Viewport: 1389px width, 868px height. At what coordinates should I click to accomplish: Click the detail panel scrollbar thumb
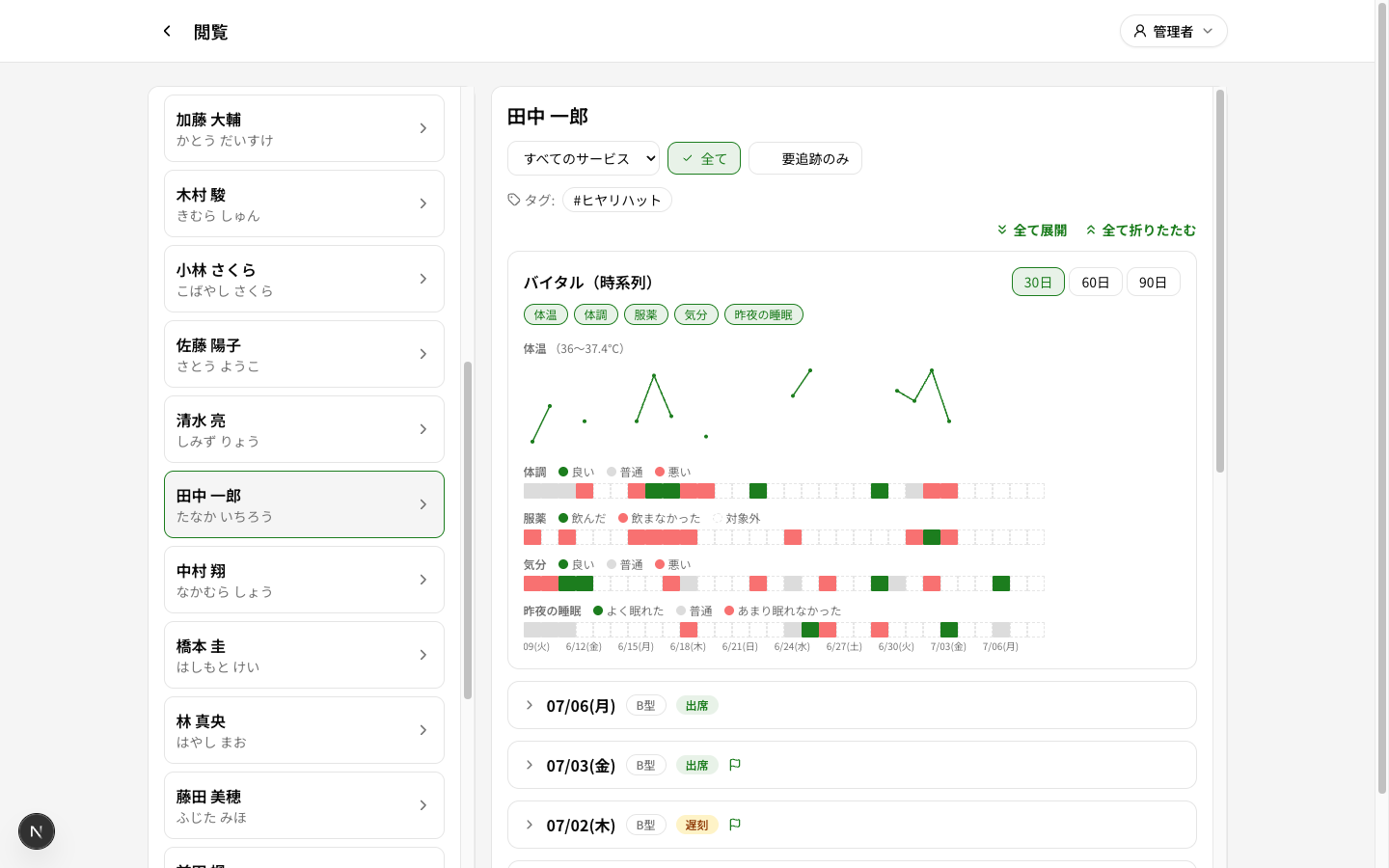pos(1220,281)
